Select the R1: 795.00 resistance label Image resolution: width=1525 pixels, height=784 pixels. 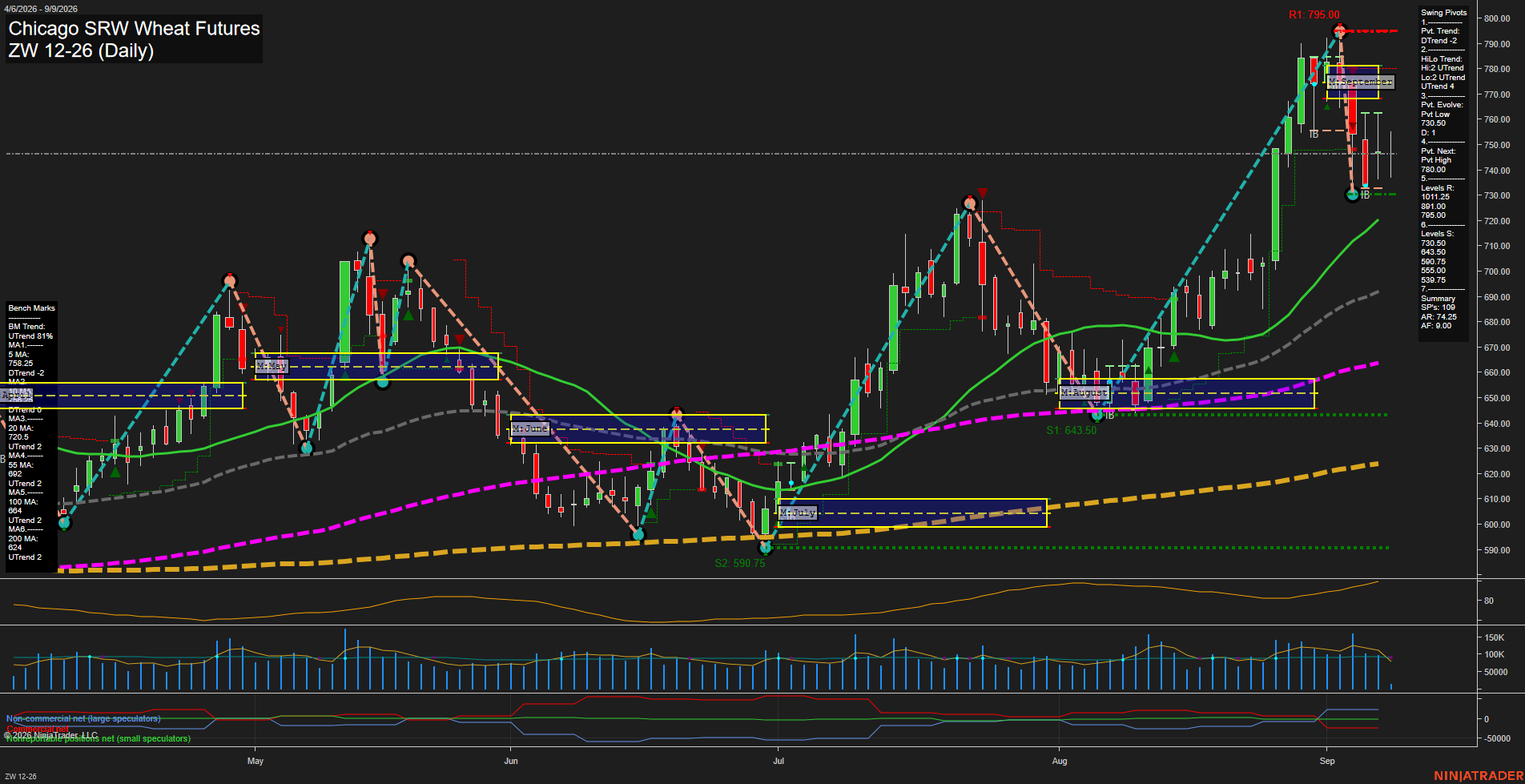[1314, 14]
